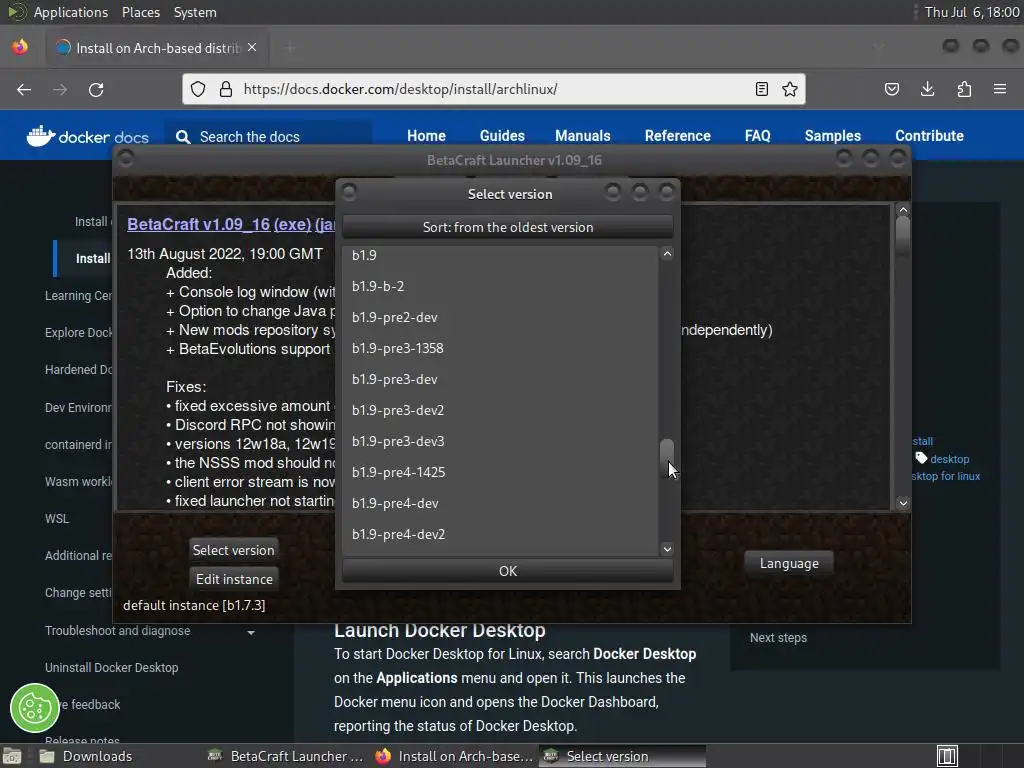Select version b1.9-pre4-1425
The image size is (1024, 768).
[500, 472]
